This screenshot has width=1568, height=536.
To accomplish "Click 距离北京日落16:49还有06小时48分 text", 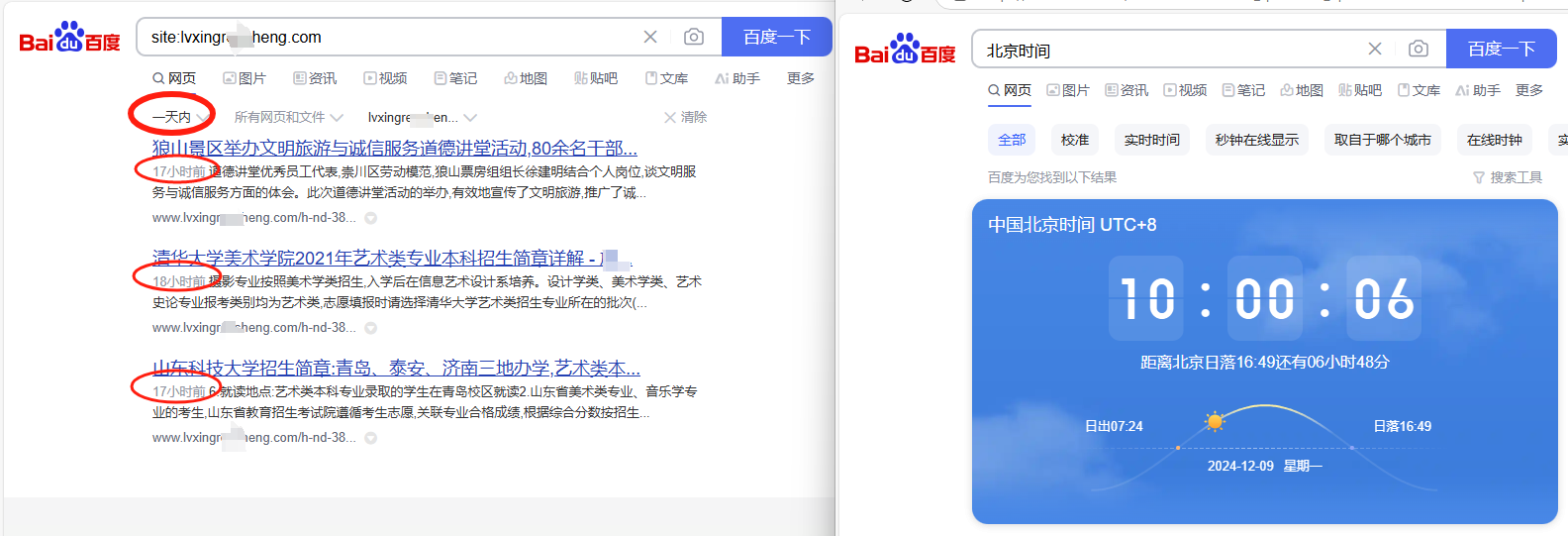I will click(1265, 363).
